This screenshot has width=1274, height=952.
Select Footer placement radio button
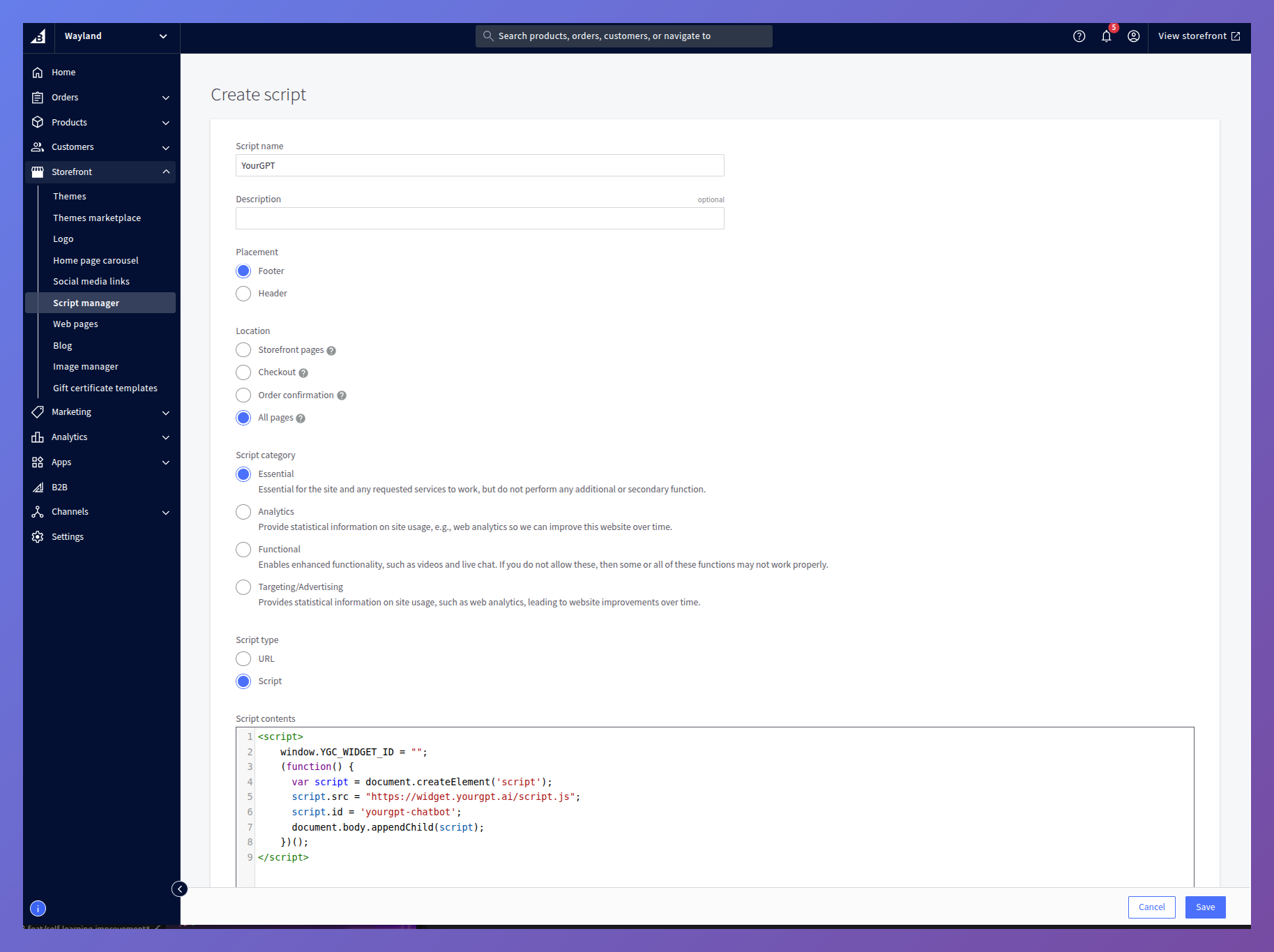click(243, 271)
